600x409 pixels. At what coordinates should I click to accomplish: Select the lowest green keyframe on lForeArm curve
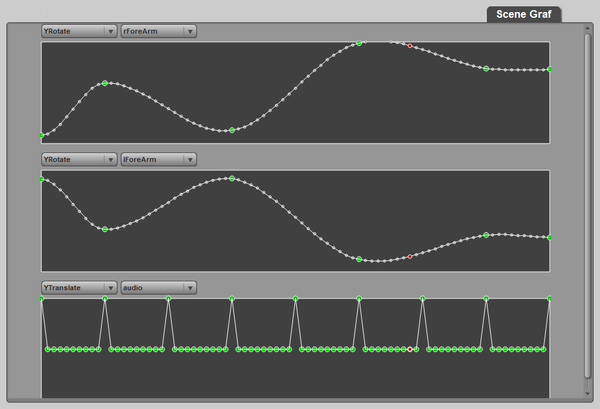[x=359, y=259]
